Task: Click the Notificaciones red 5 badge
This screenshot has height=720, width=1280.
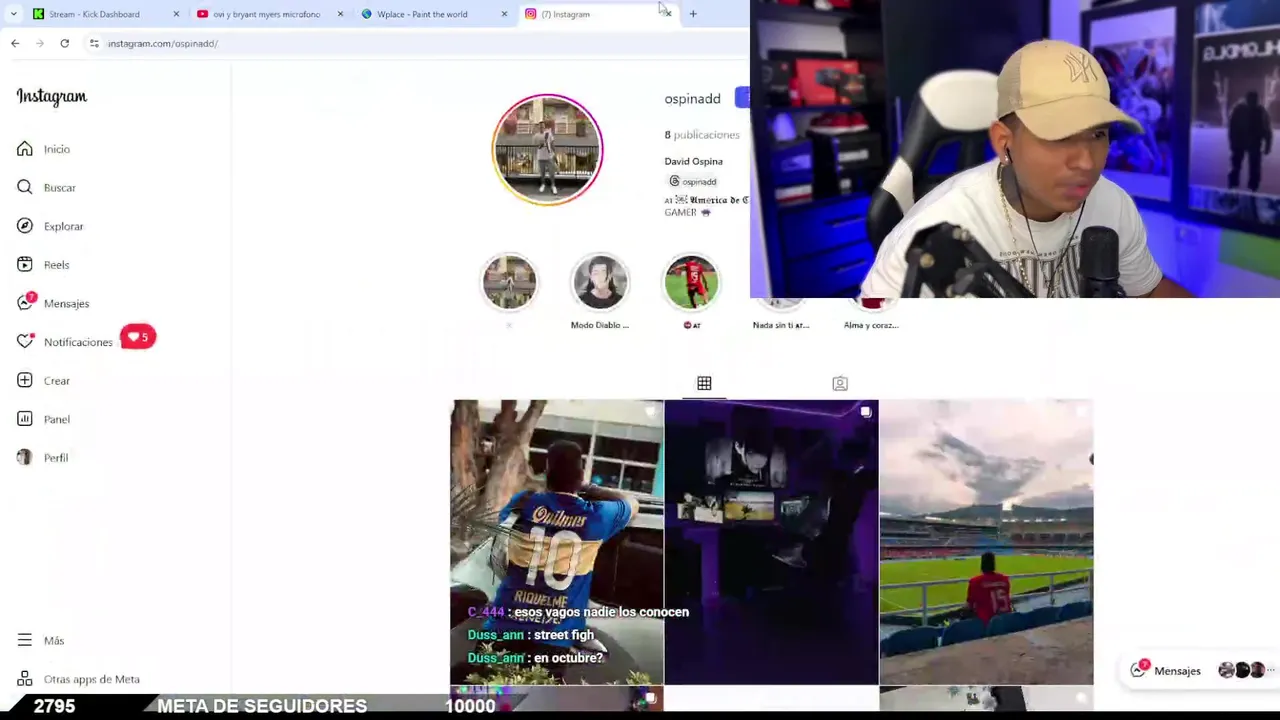Action: (138, 337)
